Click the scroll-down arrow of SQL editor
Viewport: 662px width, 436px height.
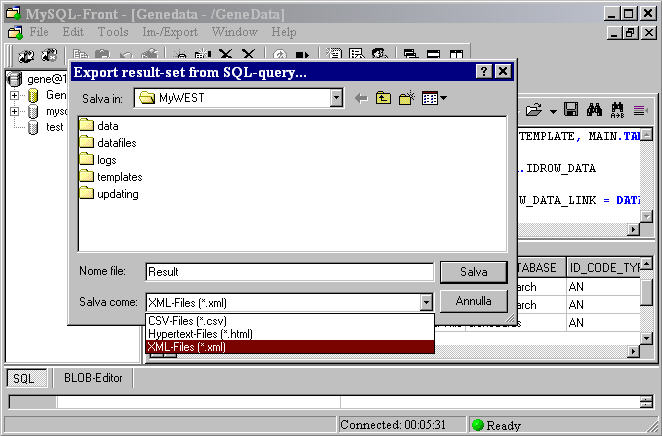pos(646,217)
